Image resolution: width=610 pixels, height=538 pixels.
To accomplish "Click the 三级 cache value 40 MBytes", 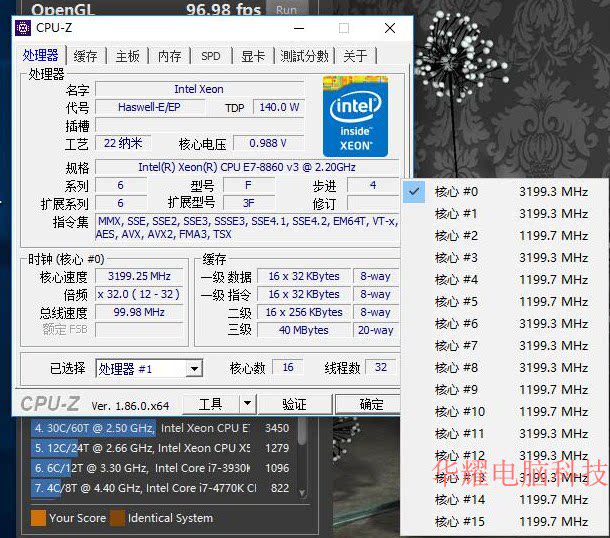I will (304, 330).
